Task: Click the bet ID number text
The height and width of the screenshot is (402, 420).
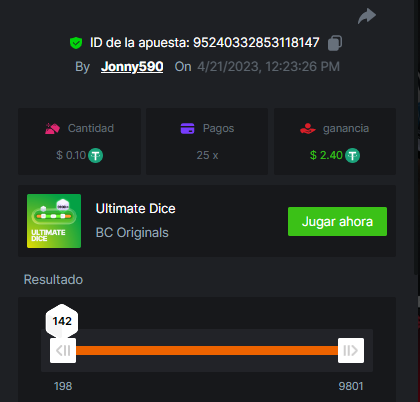Action: click(x=256, y=43)
